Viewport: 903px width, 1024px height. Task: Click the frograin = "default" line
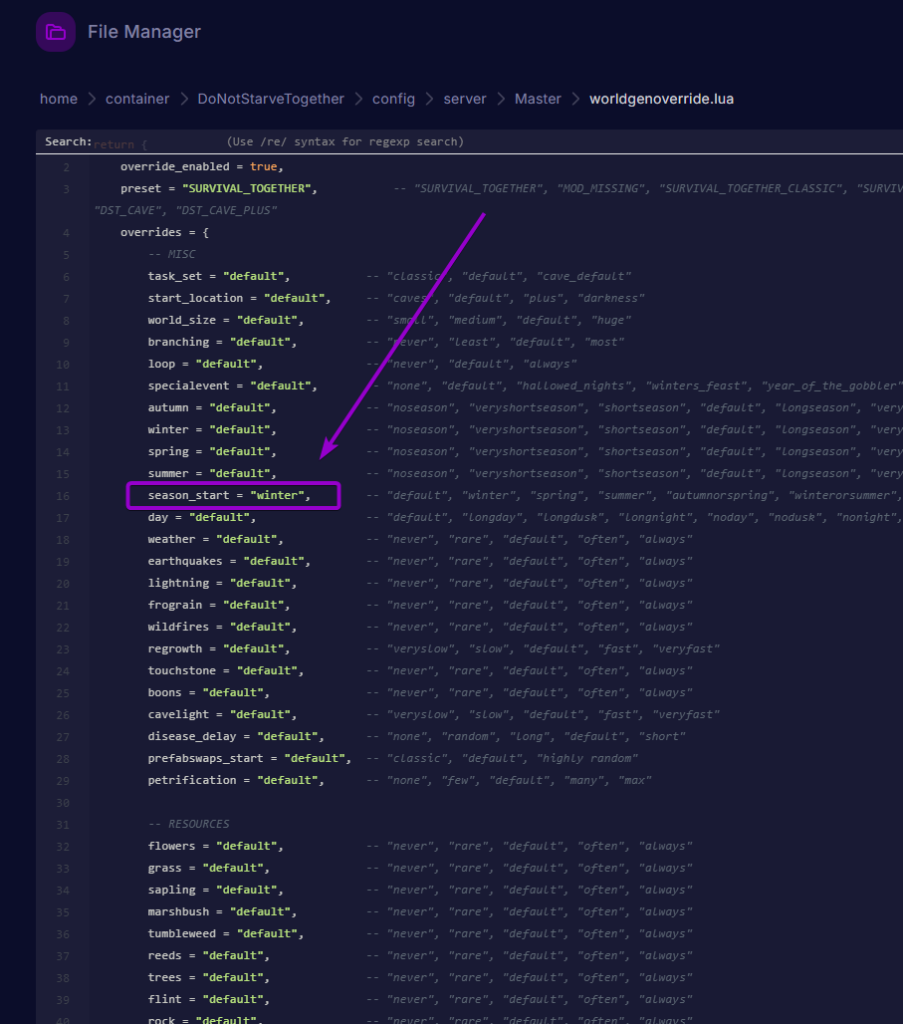point(218,605)
